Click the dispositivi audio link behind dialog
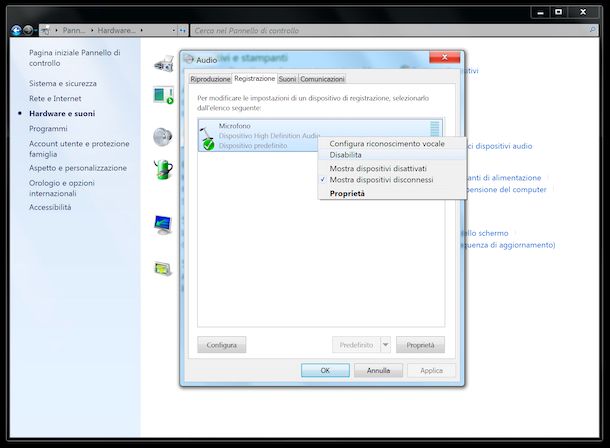This screenshot has width=610, height=448. click(x=500, y=146)
